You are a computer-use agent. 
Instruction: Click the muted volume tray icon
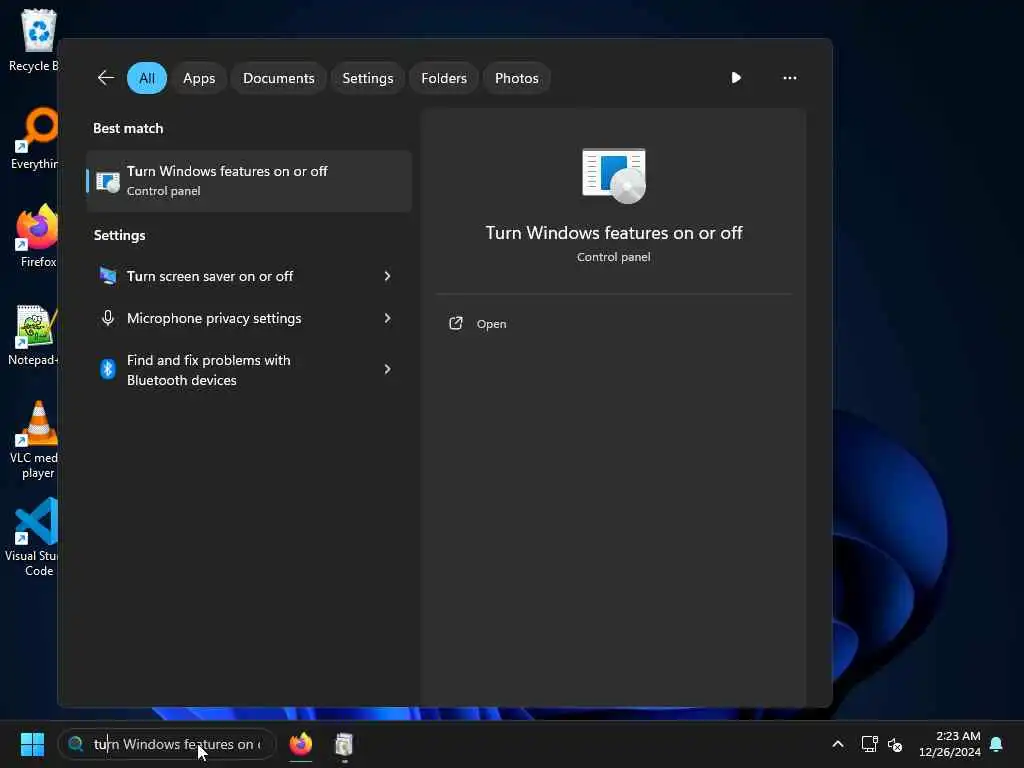[895, 744]
